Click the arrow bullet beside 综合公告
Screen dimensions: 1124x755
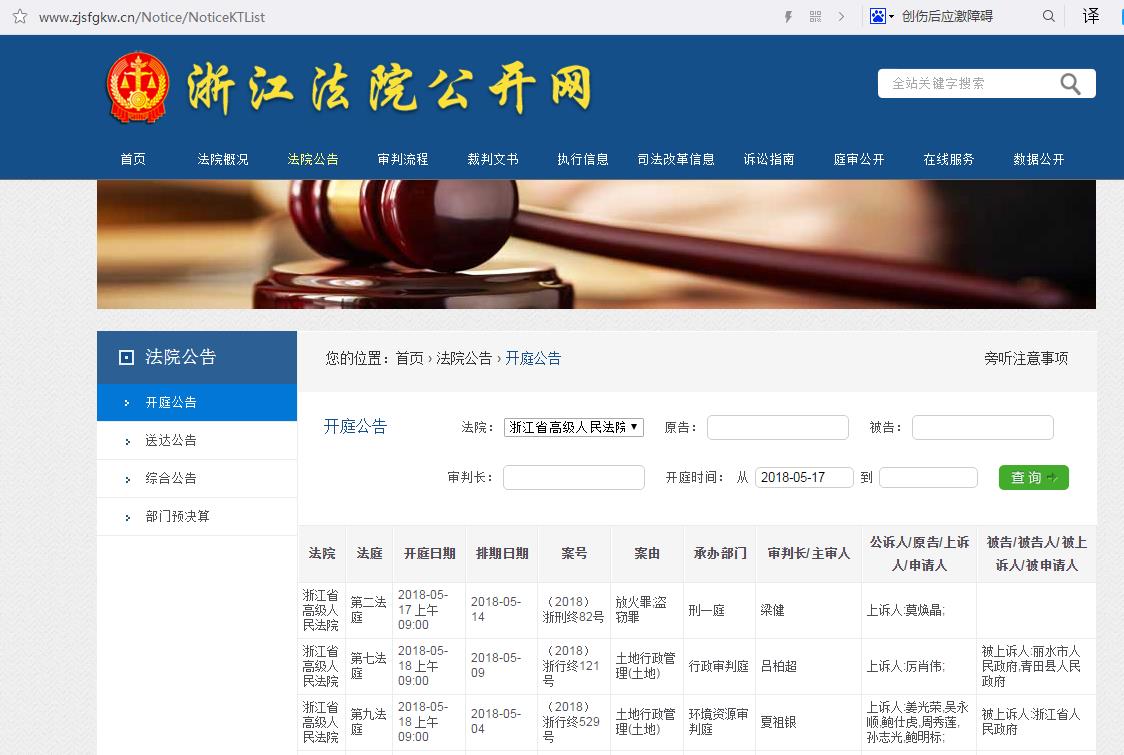(x=128, y=480)
